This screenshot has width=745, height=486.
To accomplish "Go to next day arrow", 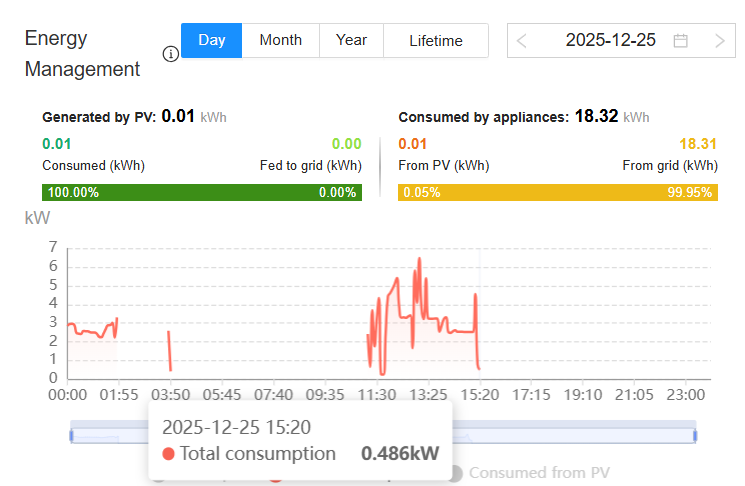I will (720, 41).
